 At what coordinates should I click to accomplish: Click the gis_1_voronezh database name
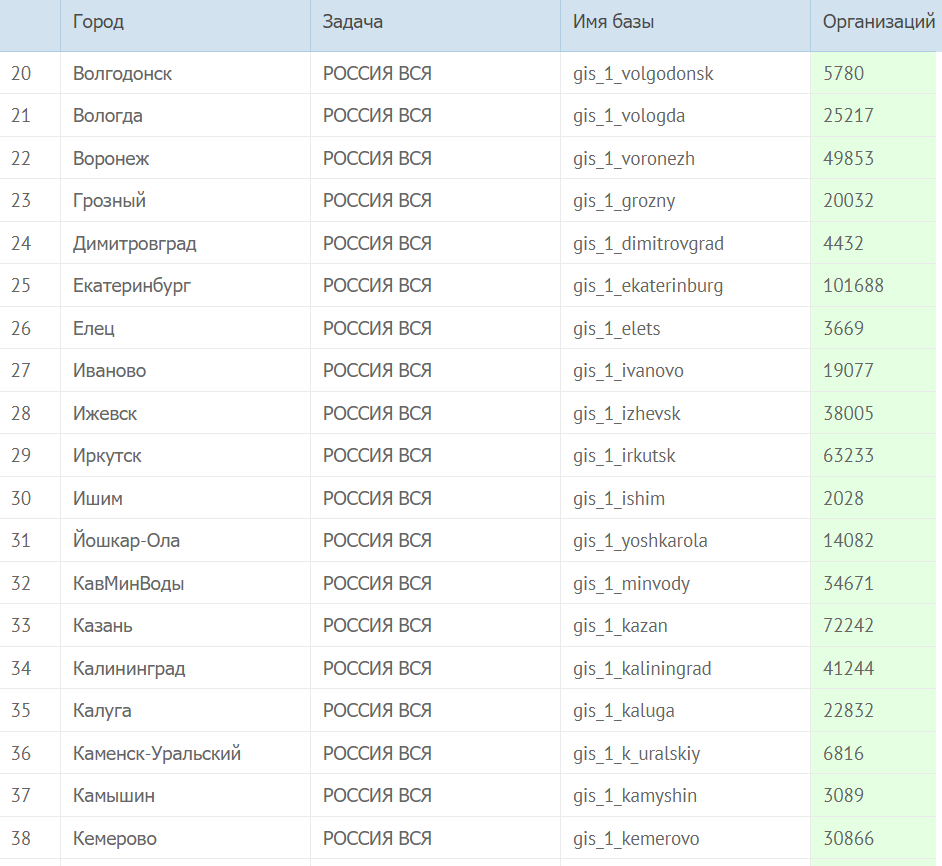(633, 158)
